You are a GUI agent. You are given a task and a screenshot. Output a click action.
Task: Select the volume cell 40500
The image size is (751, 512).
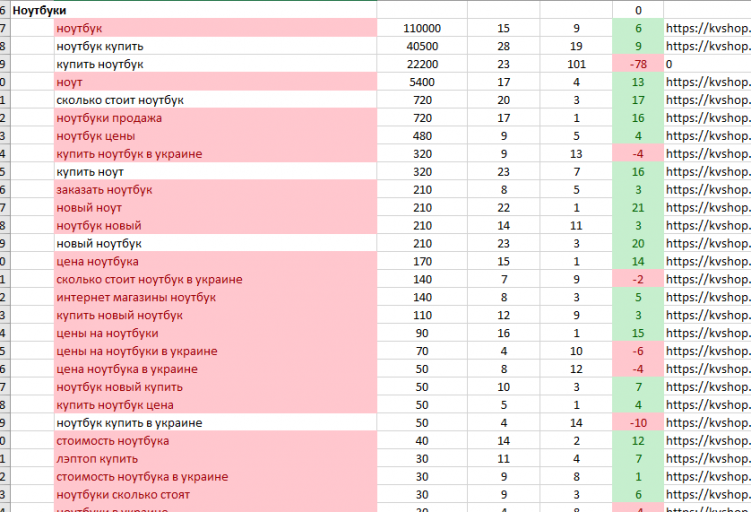coord(422,46)
